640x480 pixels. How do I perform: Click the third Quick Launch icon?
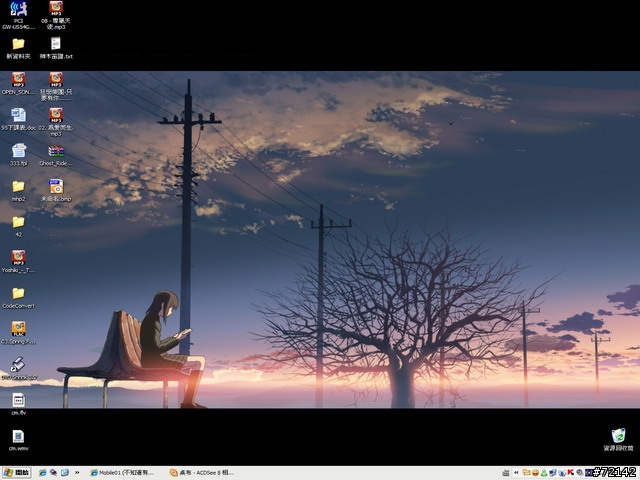coord(64,473)
